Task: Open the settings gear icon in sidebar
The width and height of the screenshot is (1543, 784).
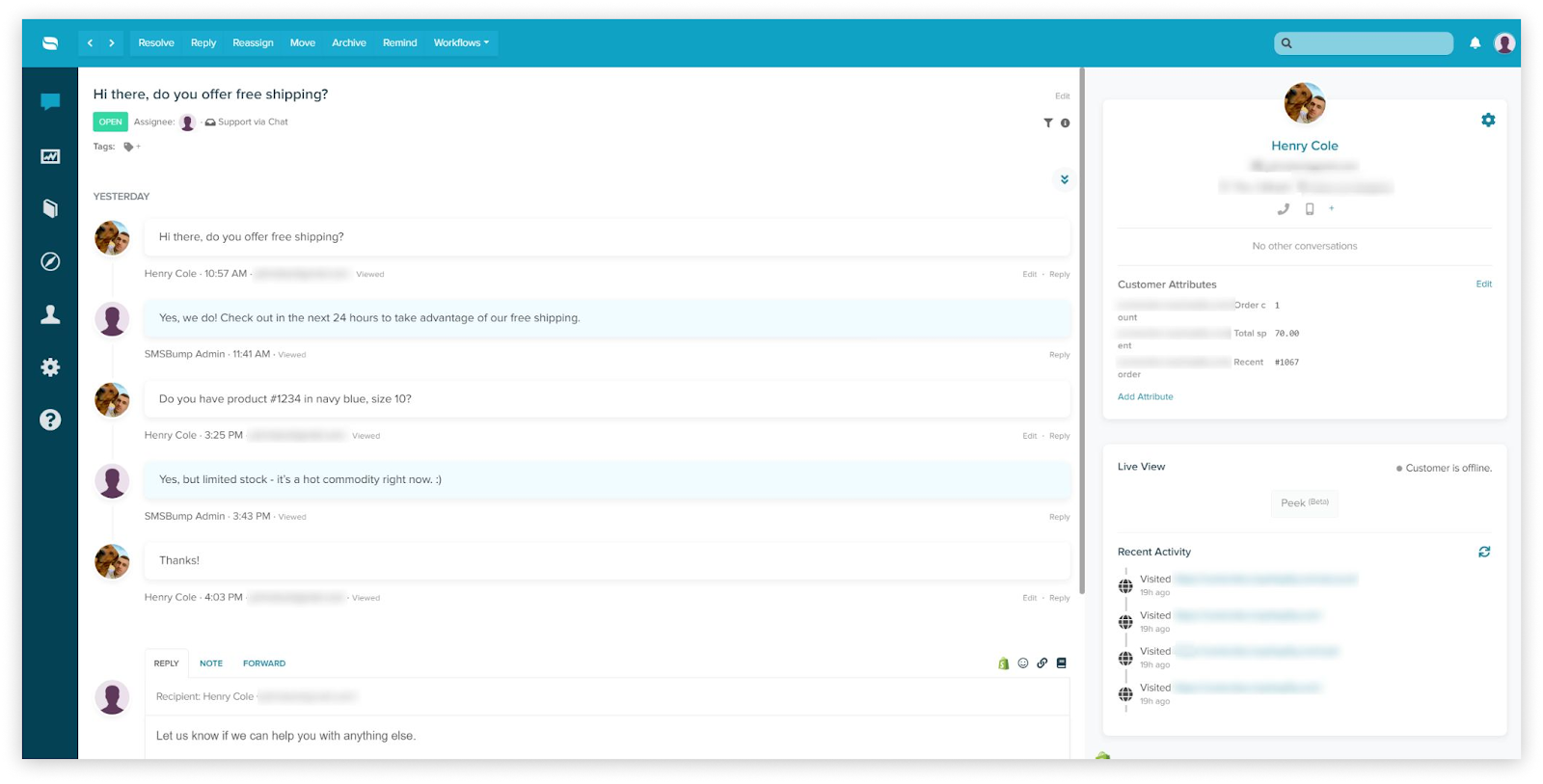Action: pyautogui.click(x=50, y=367)
